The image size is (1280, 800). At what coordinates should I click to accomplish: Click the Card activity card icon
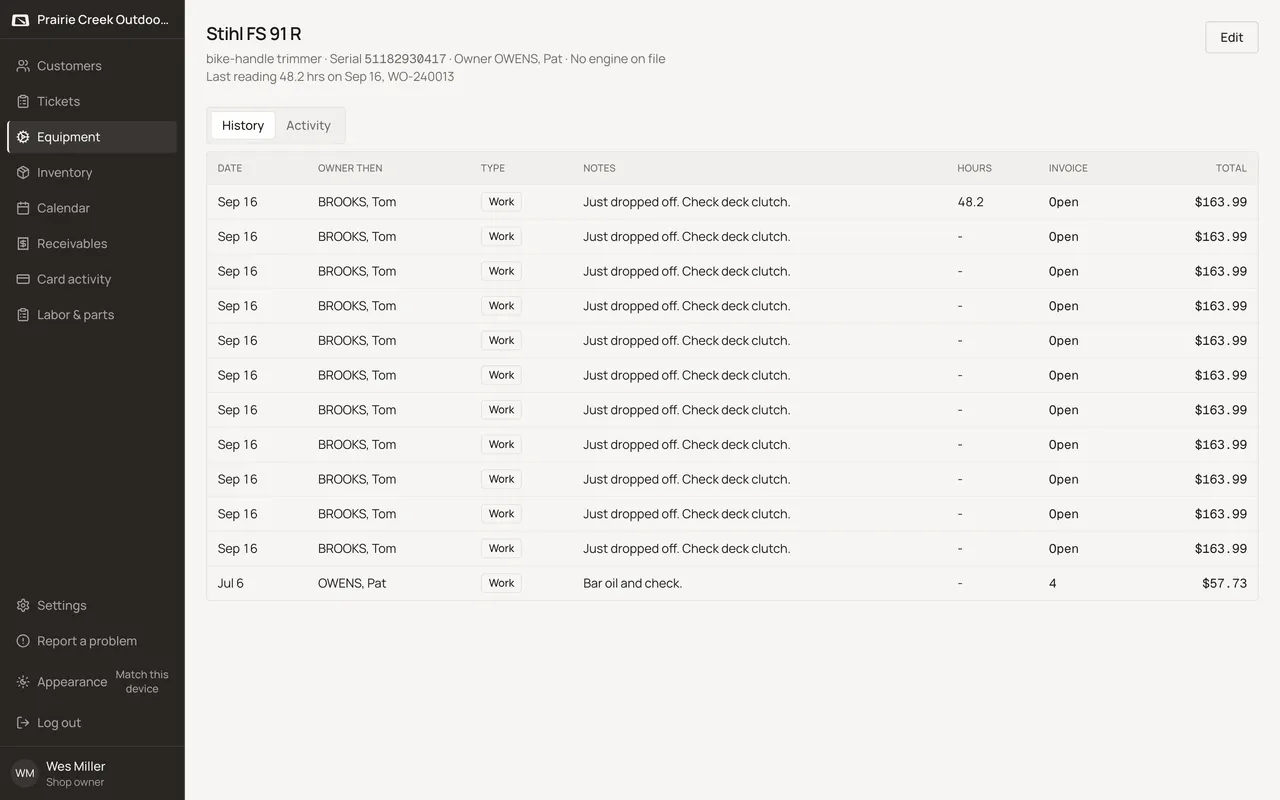pyautogui.click(x=23, y=279)
